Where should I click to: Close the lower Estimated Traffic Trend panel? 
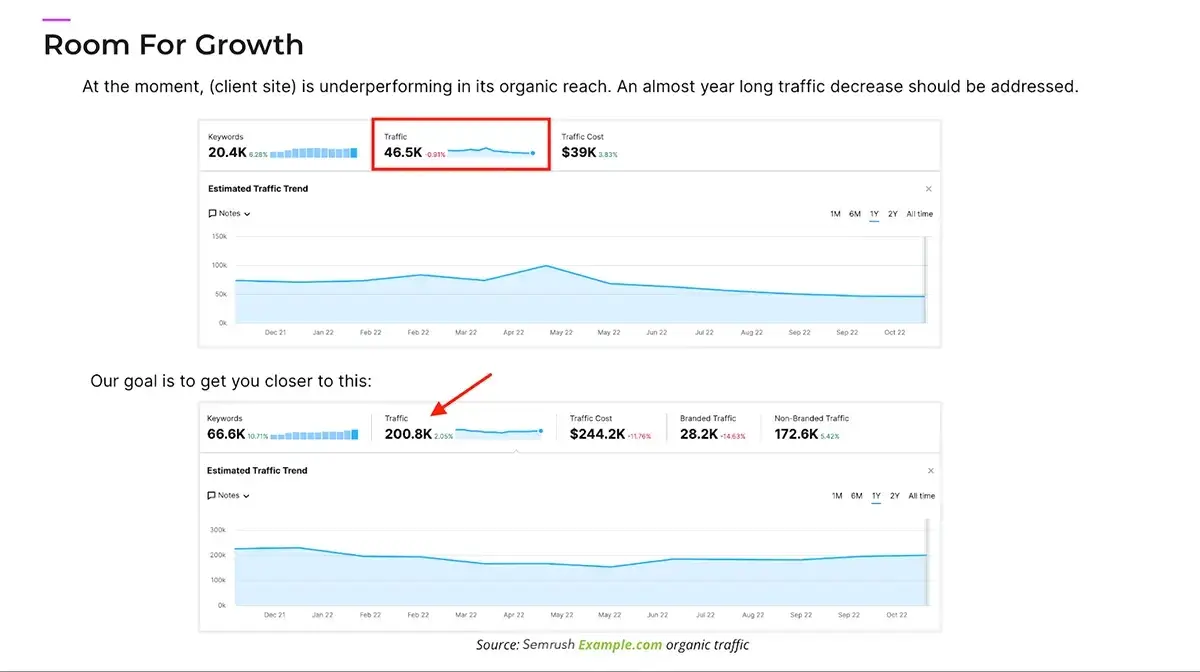click(930, 471)
